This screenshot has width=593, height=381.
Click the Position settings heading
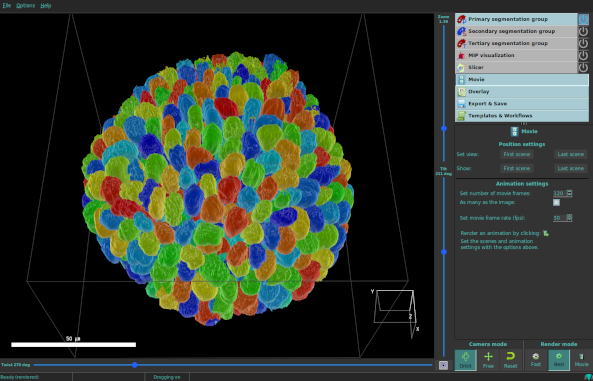(x=522, y=144)
